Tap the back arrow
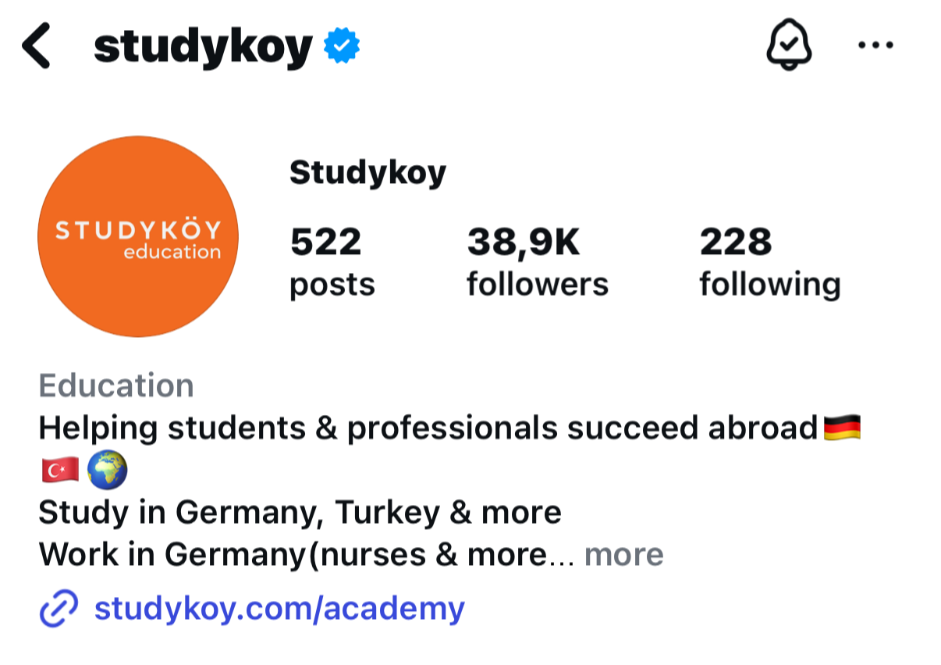Screen dimensions: 941x665 pos(36,47)
